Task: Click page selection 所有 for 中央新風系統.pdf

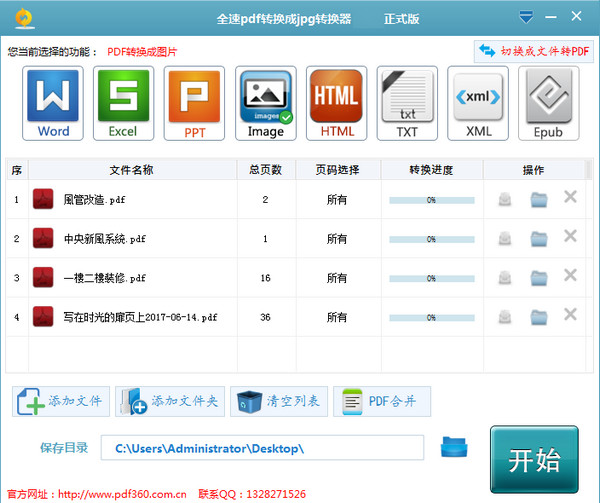Action: pos(337,239)
